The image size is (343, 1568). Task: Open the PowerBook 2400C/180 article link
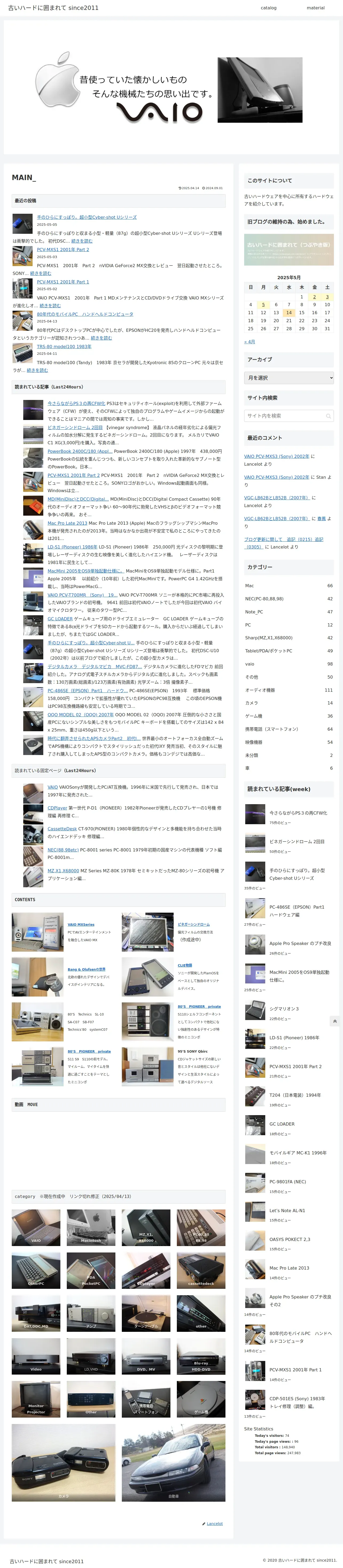tap(80, 452)
